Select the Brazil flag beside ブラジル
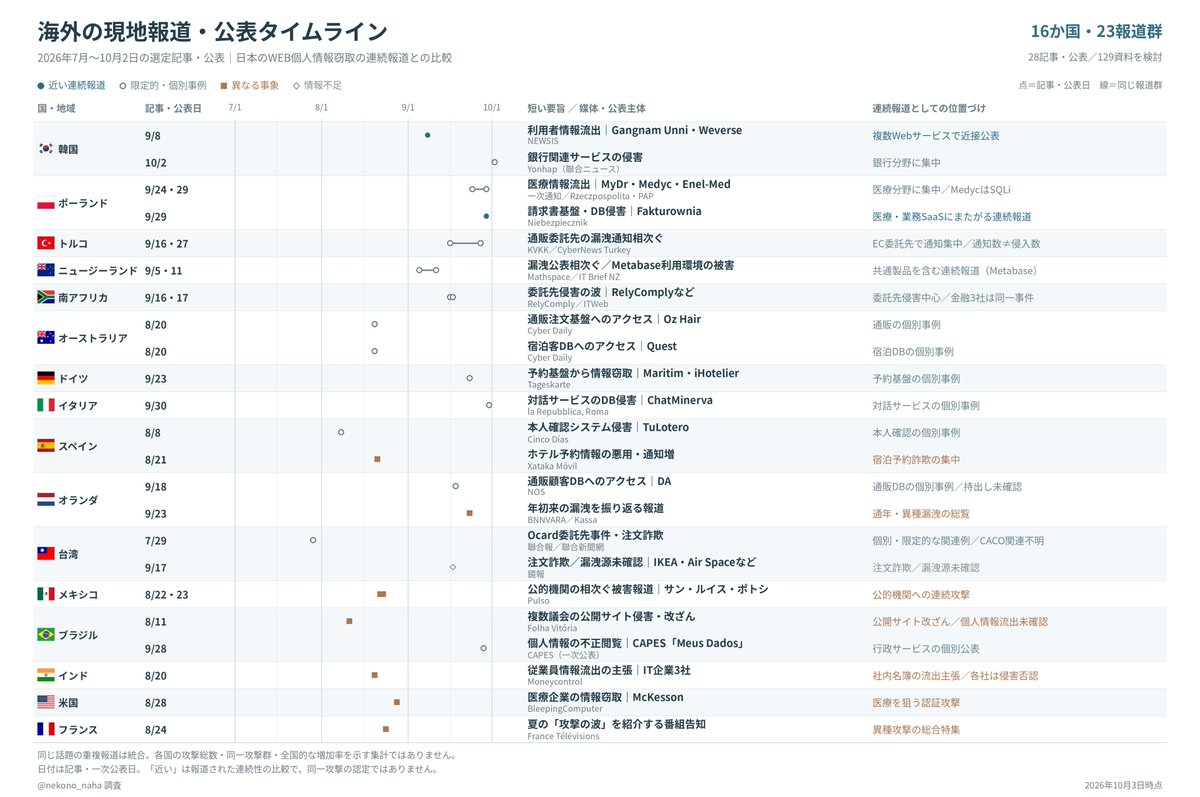 point(45,635)
